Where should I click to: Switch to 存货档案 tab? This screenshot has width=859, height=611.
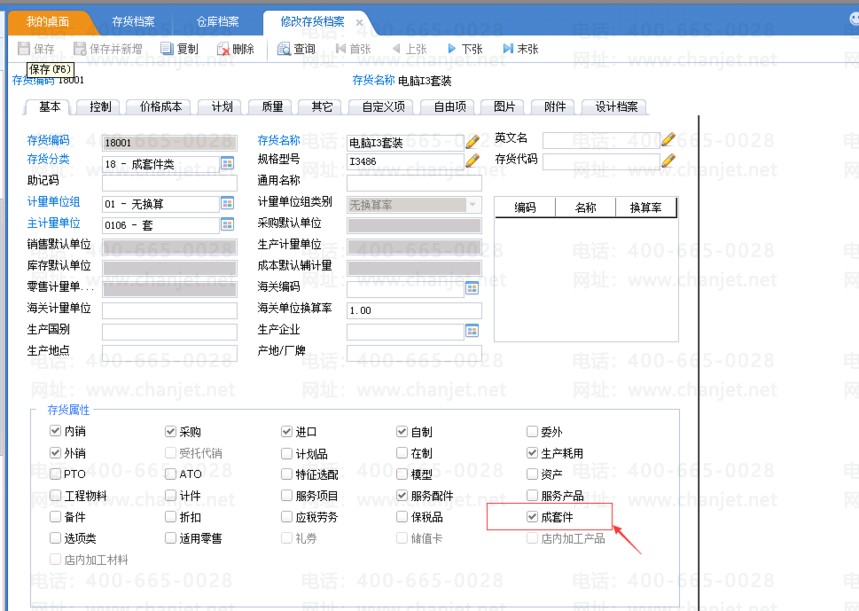[133, 21]
